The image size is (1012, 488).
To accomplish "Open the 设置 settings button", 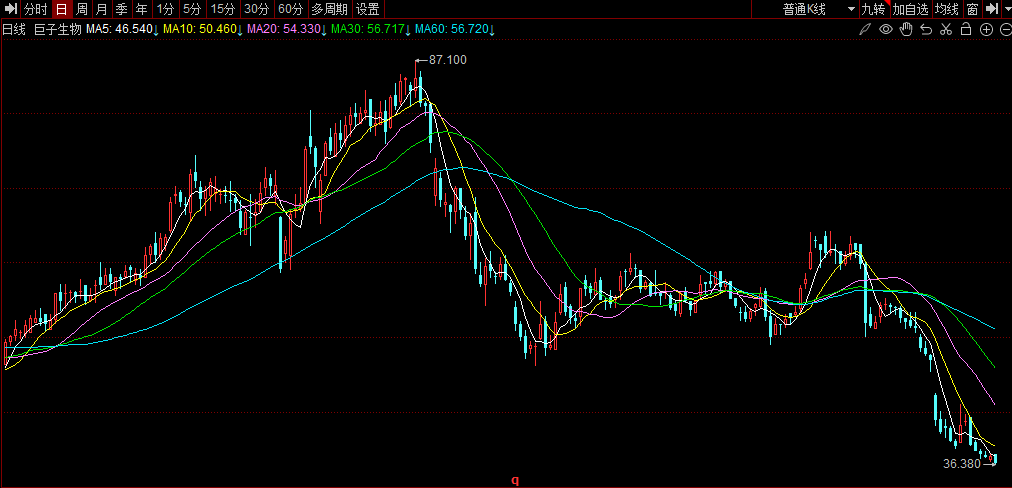I will tap(368, 9).
